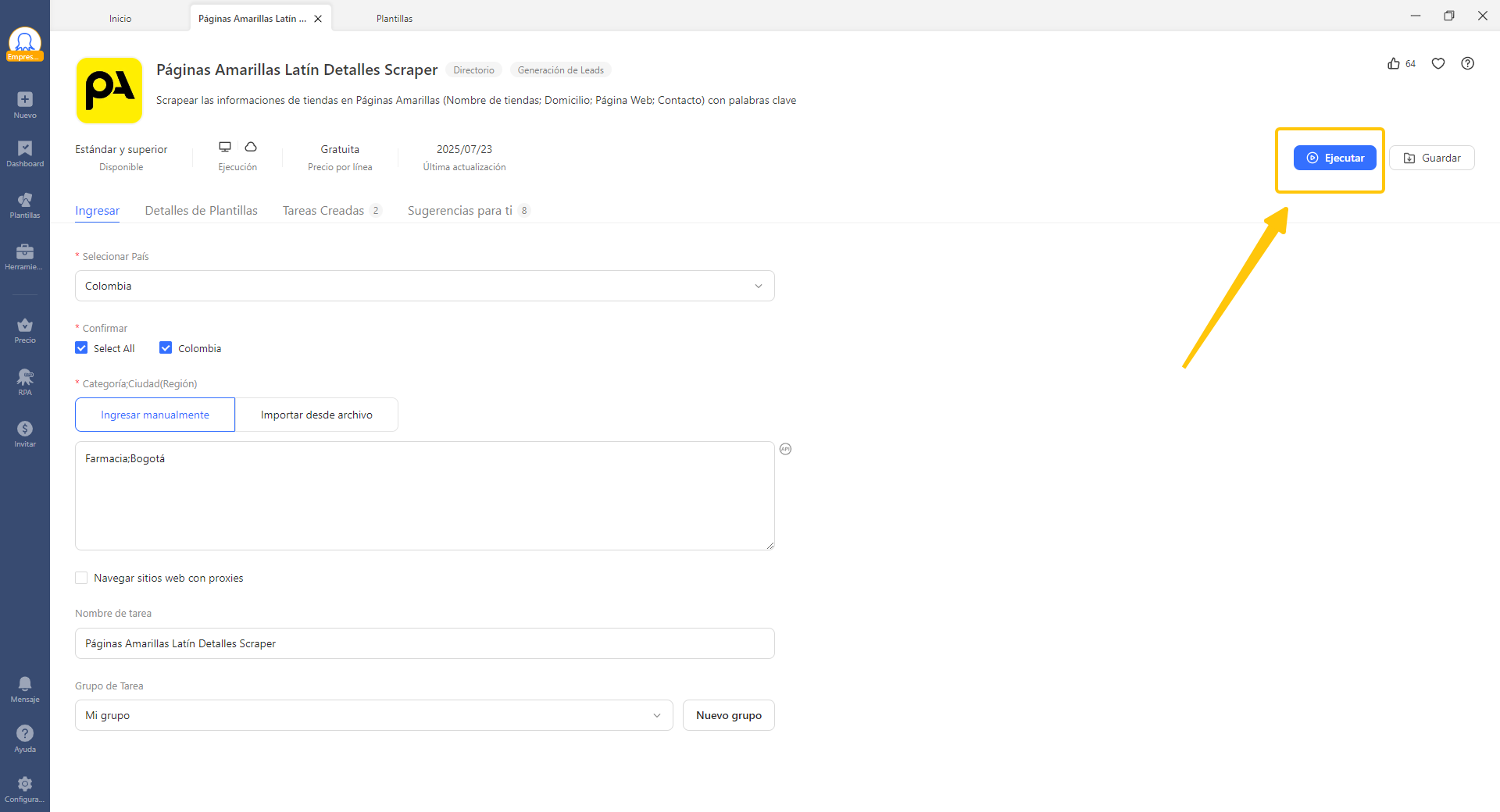Switch to Detalles de Plantillas tab
The image size is (1500, 812).
201,211
